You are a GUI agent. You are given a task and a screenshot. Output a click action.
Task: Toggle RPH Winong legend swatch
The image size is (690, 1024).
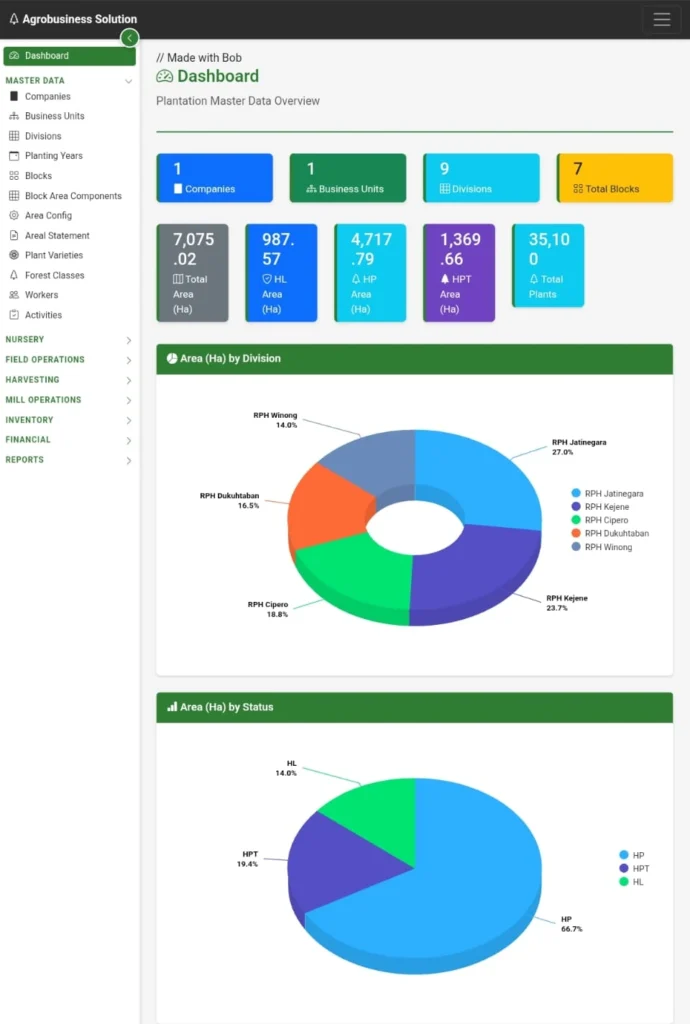[576, 547]
